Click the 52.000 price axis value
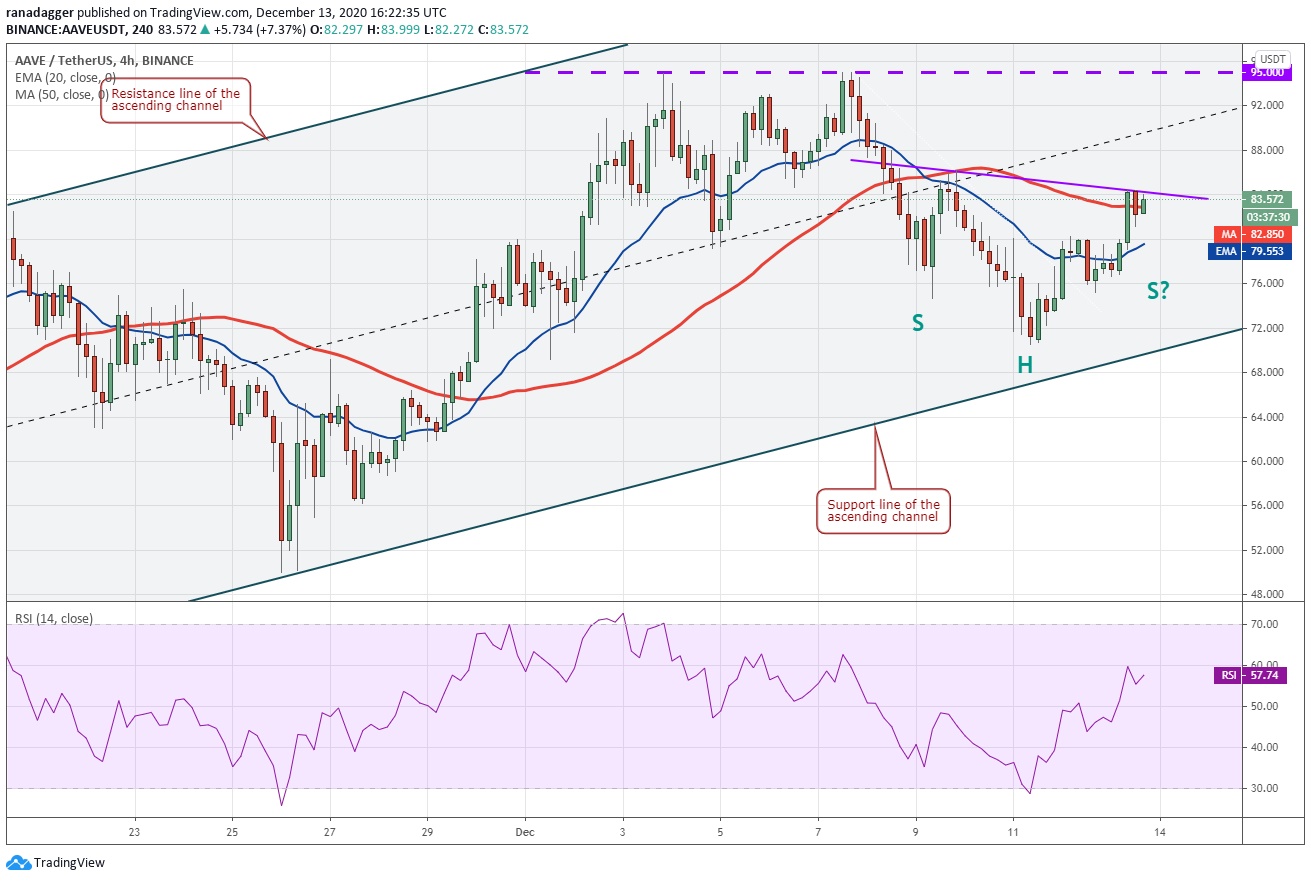Screen dimensions: 1311x881 coord(1268,550)
